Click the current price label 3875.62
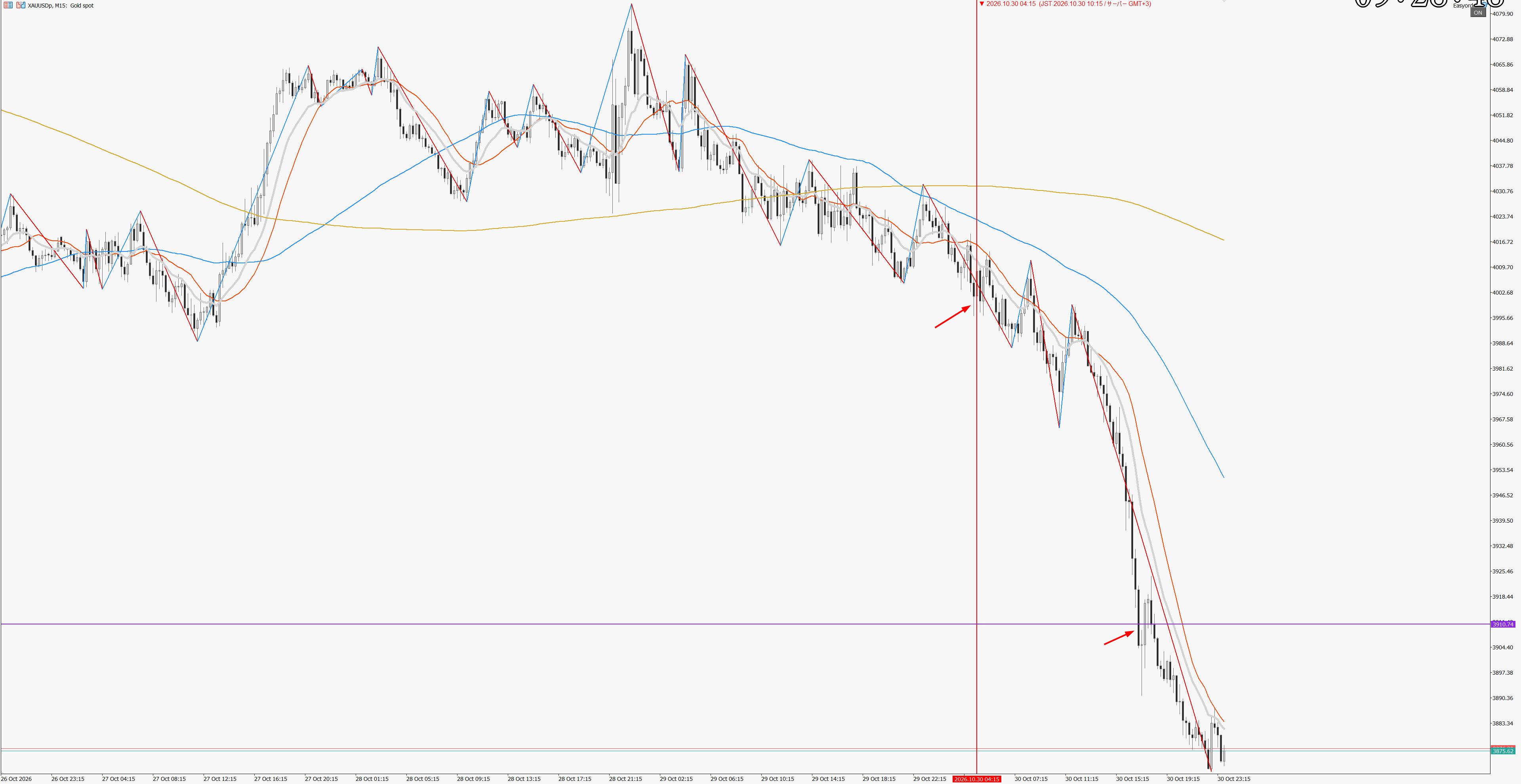The width and height of the screenshot is (1521, 784). pos(1503,751)
